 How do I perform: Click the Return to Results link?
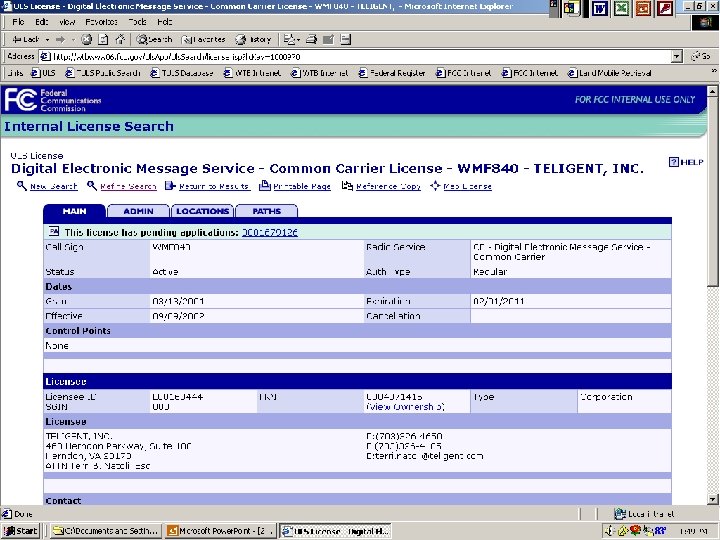[x=208, y=186]
